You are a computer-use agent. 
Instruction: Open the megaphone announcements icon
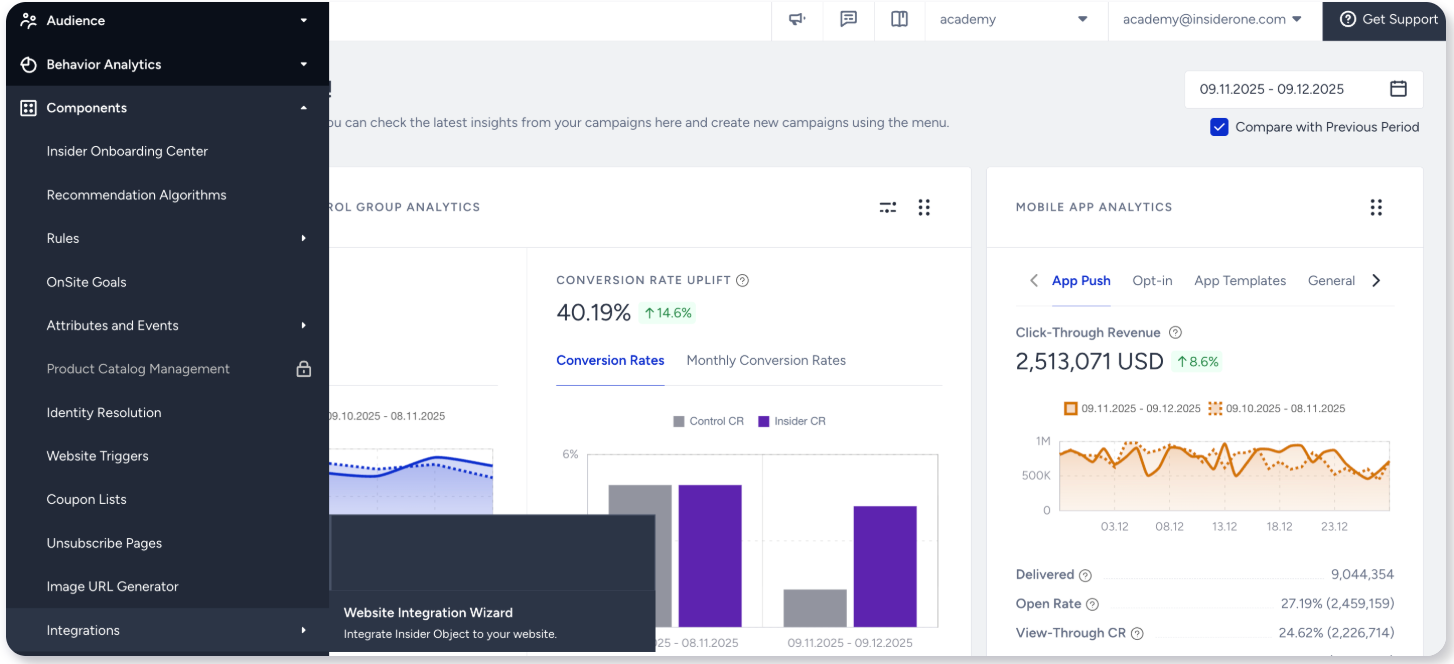click(797, 19)
